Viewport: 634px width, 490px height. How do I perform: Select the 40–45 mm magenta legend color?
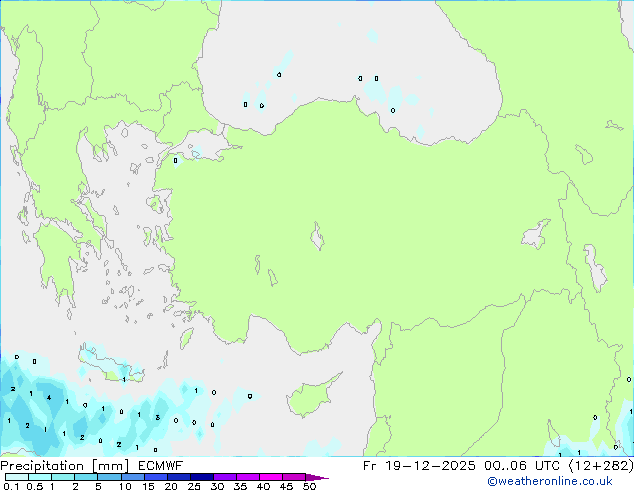[x=271, y=477]
